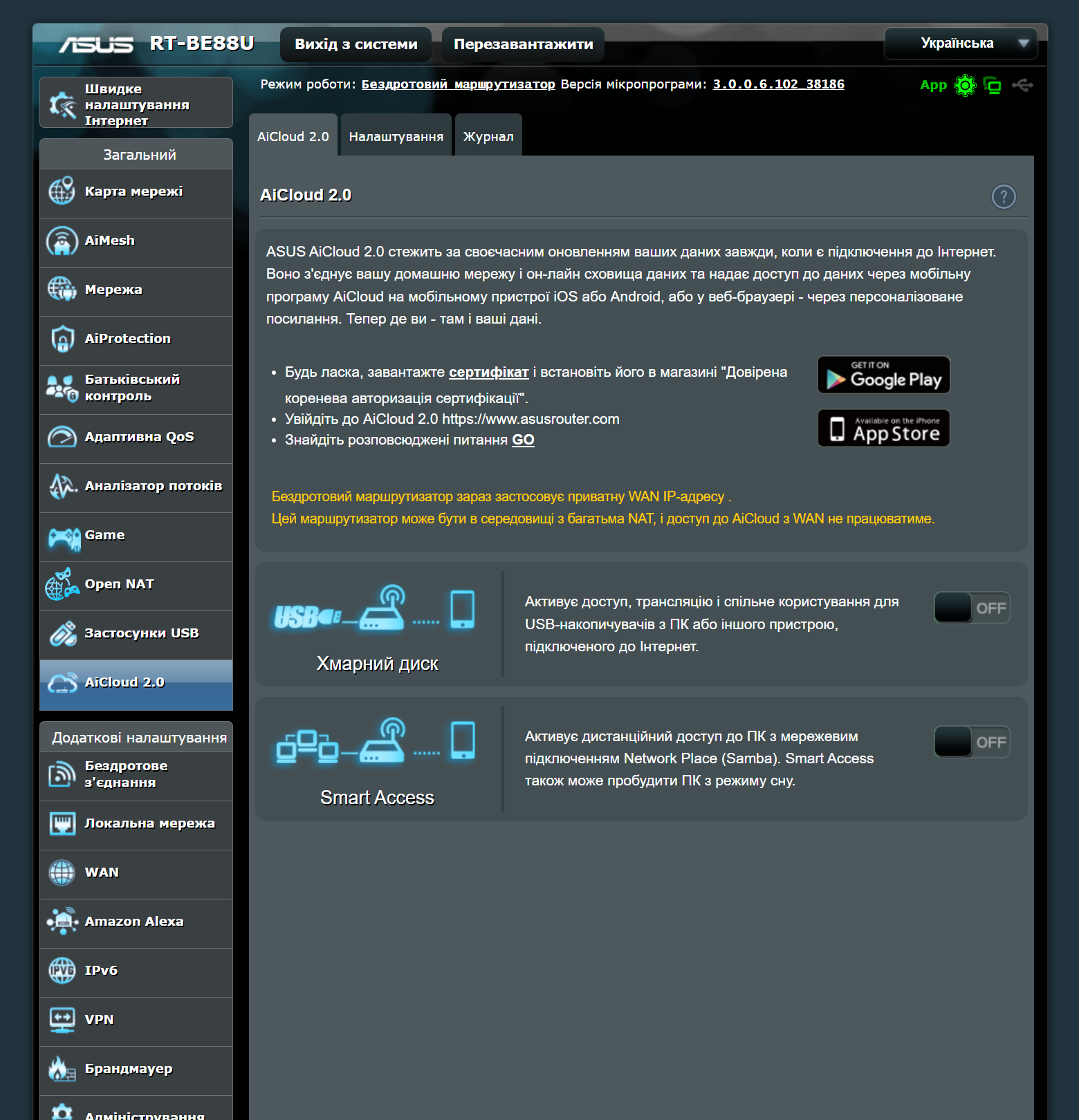Open the Аналізатор потоків menu label
1079x1120 pixels.
154,486
